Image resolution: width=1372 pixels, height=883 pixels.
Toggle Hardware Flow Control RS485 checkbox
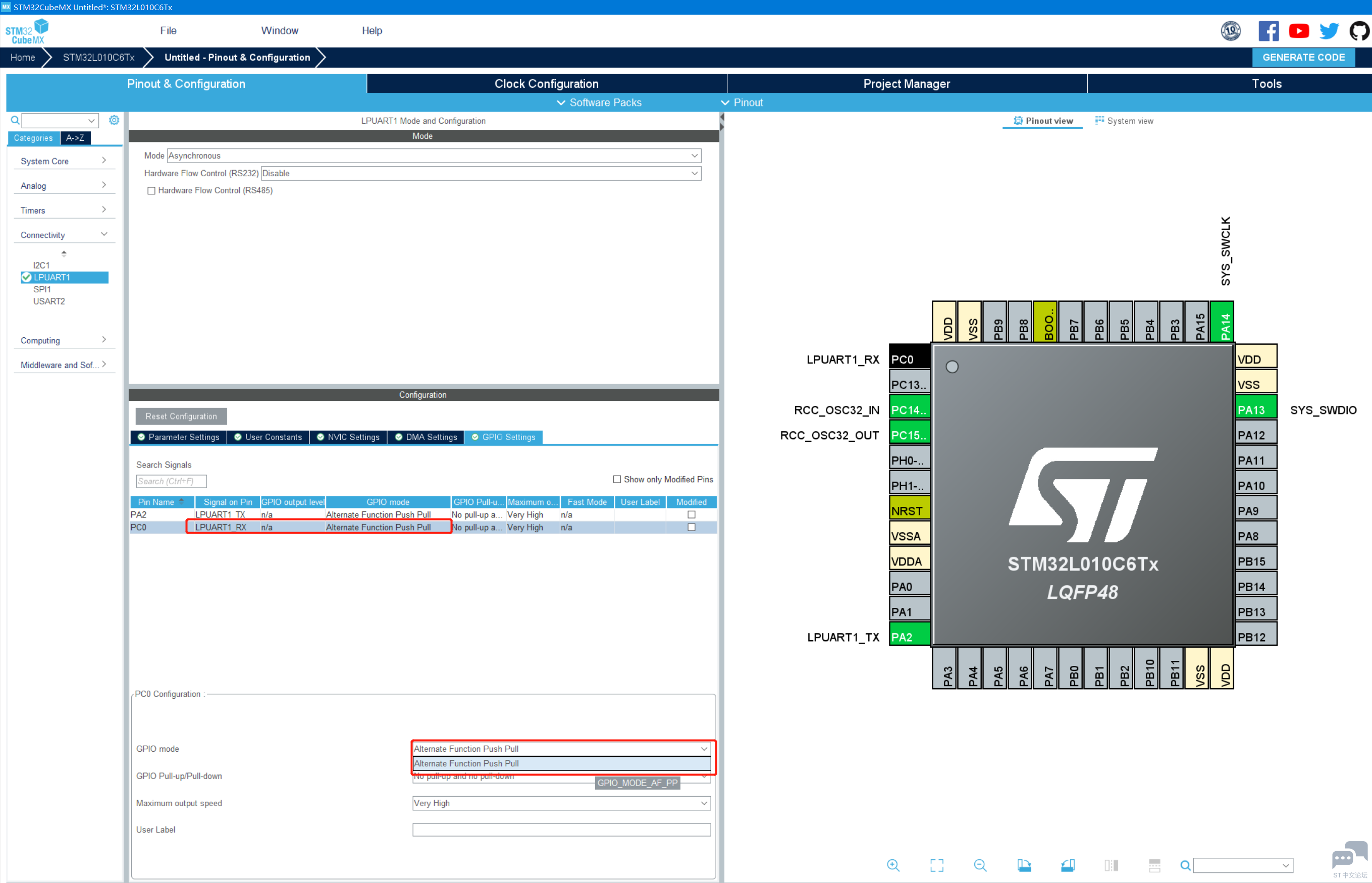click(151, 190)
